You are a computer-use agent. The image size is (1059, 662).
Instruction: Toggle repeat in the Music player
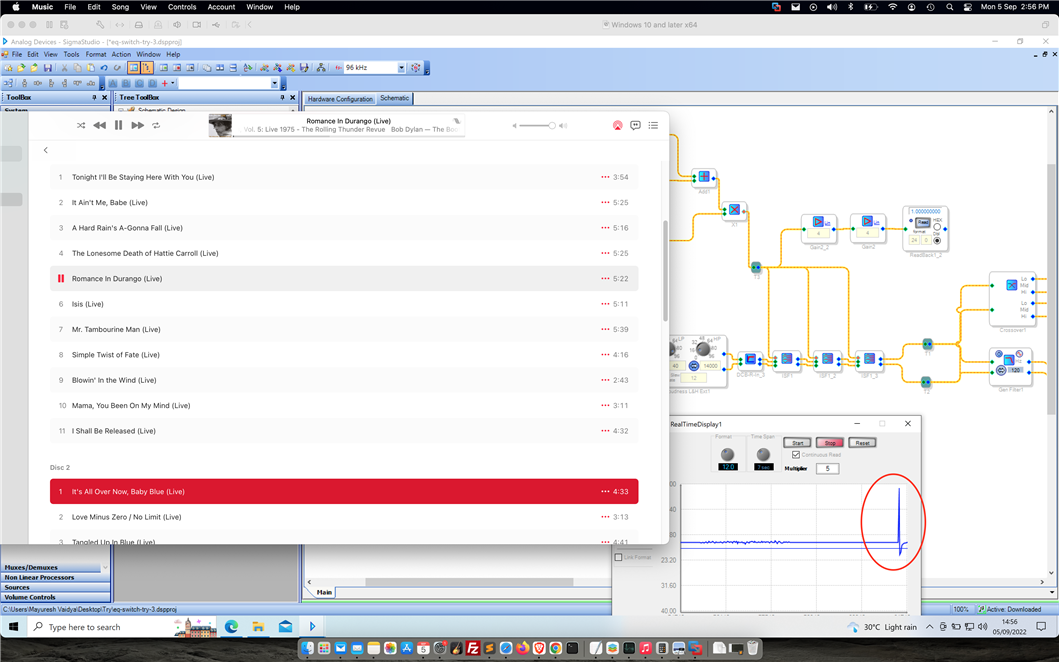click(156, 125)
